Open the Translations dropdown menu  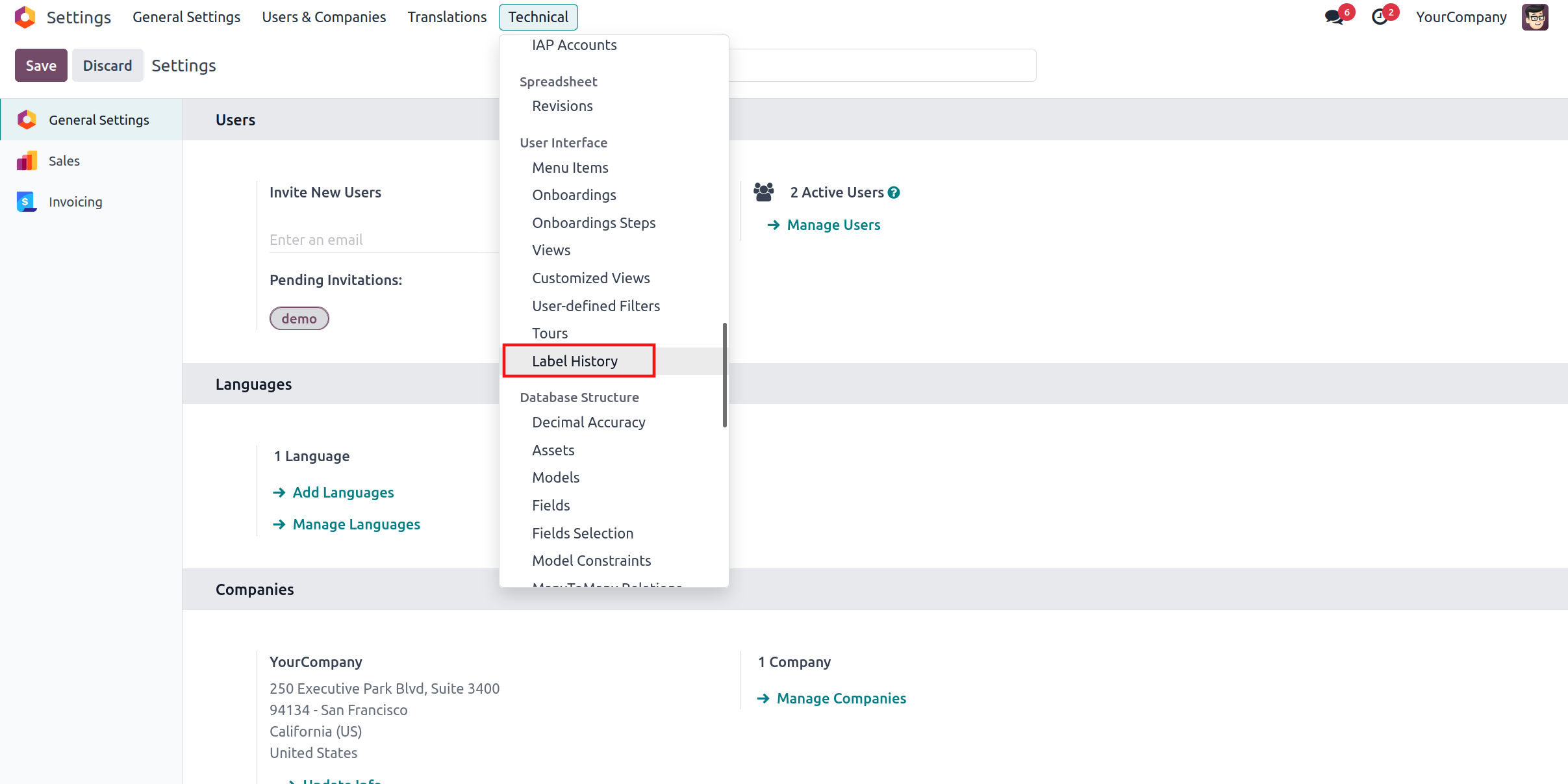(447, 17)
